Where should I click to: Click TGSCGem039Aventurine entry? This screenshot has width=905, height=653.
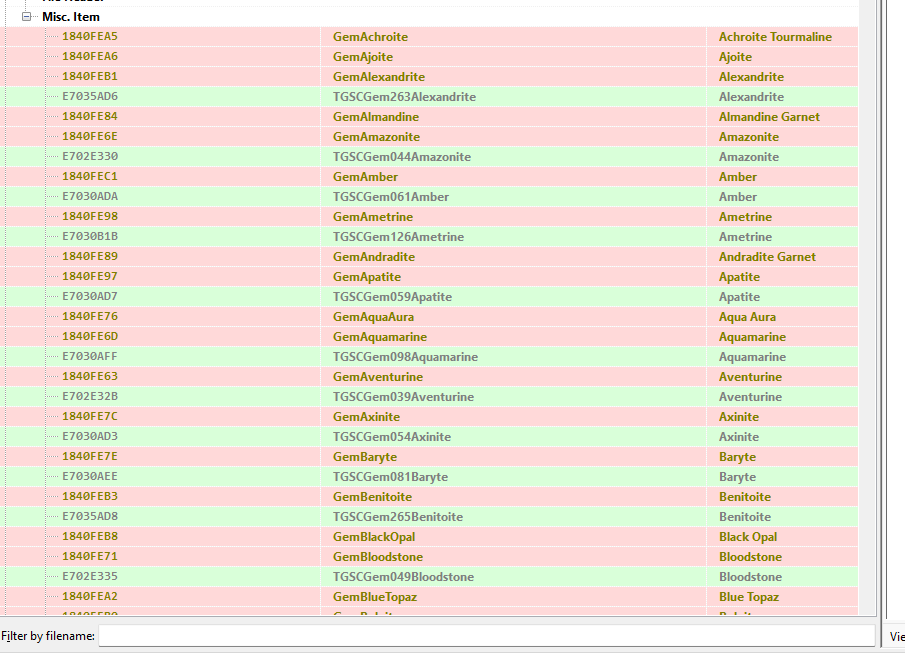(x=403, y=397)
